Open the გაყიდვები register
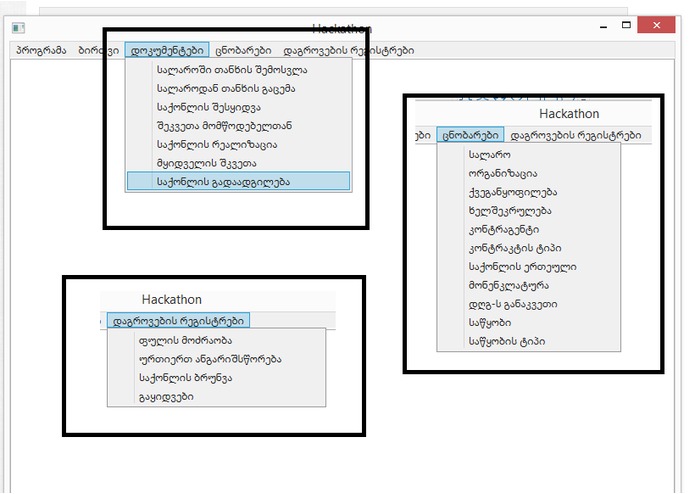 [x=216, y=397]
